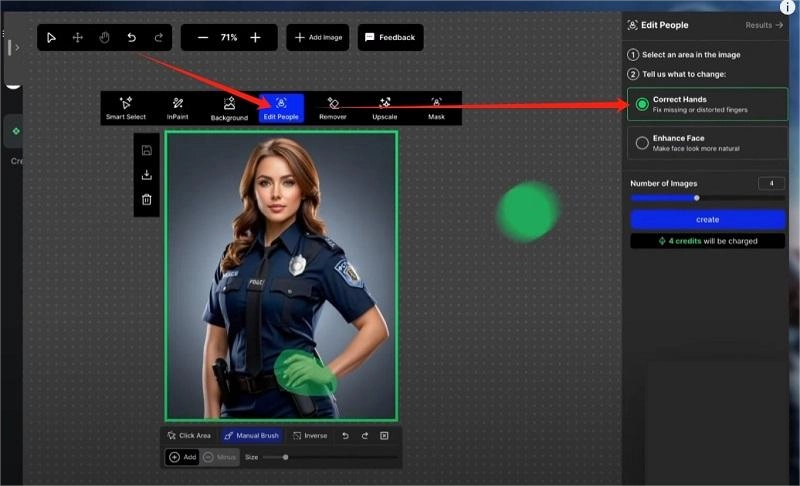Open the Smart Select tool tab

point(126,109)
